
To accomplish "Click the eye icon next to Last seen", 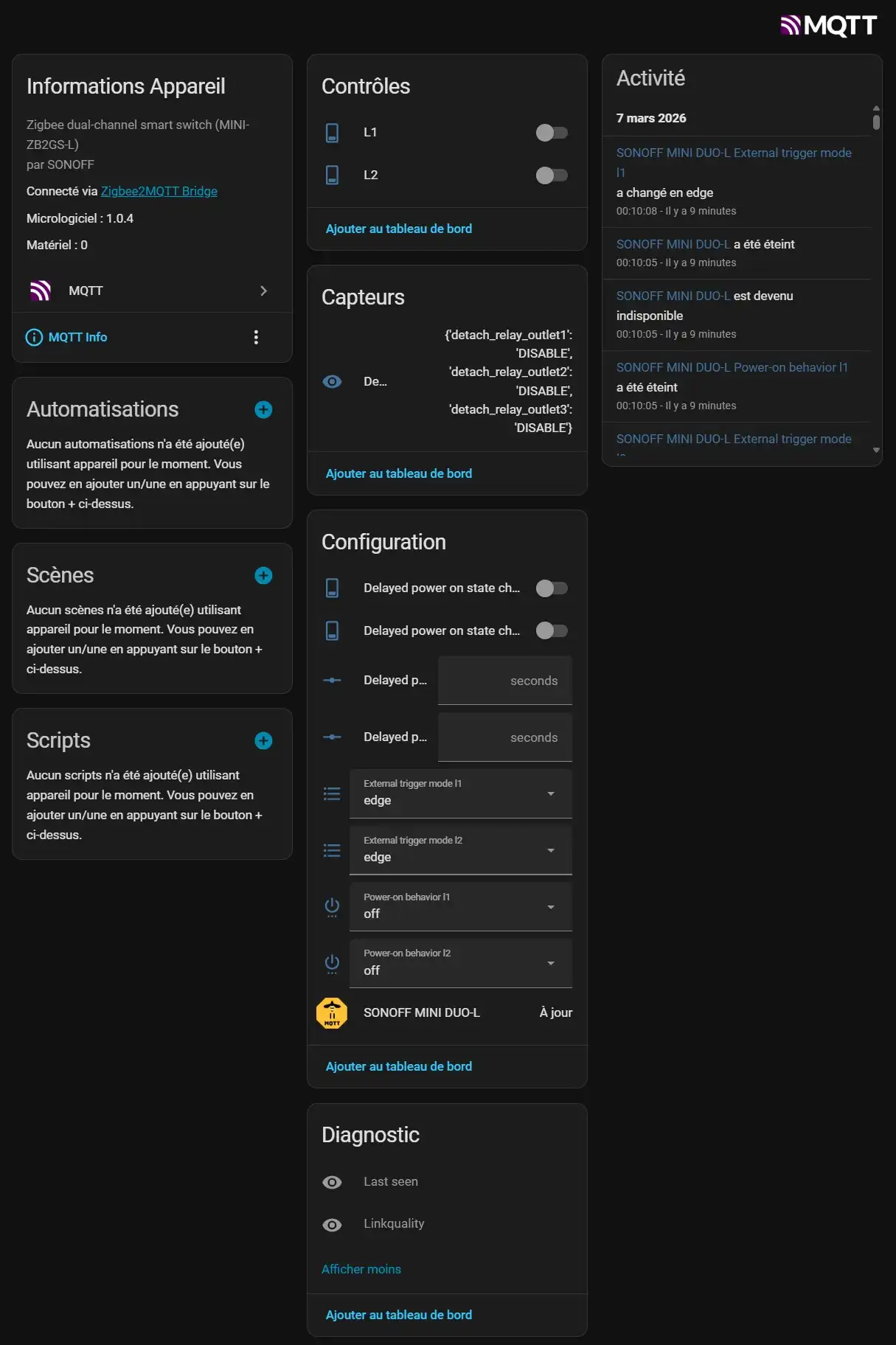I will 333,1182.
